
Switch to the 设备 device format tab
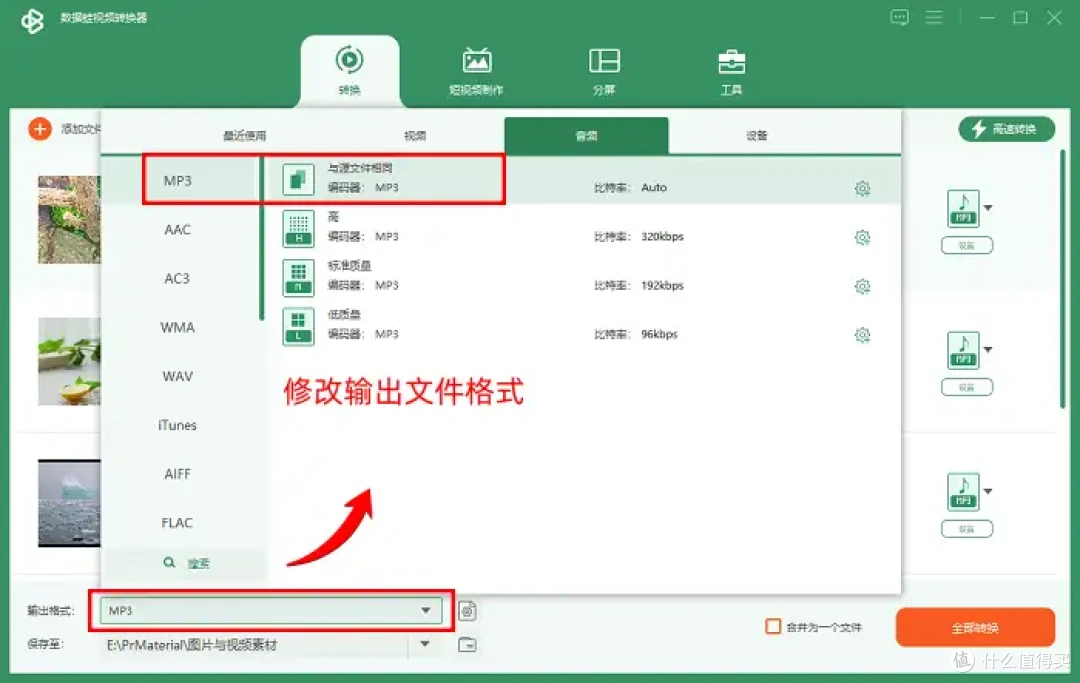(757, 136)
